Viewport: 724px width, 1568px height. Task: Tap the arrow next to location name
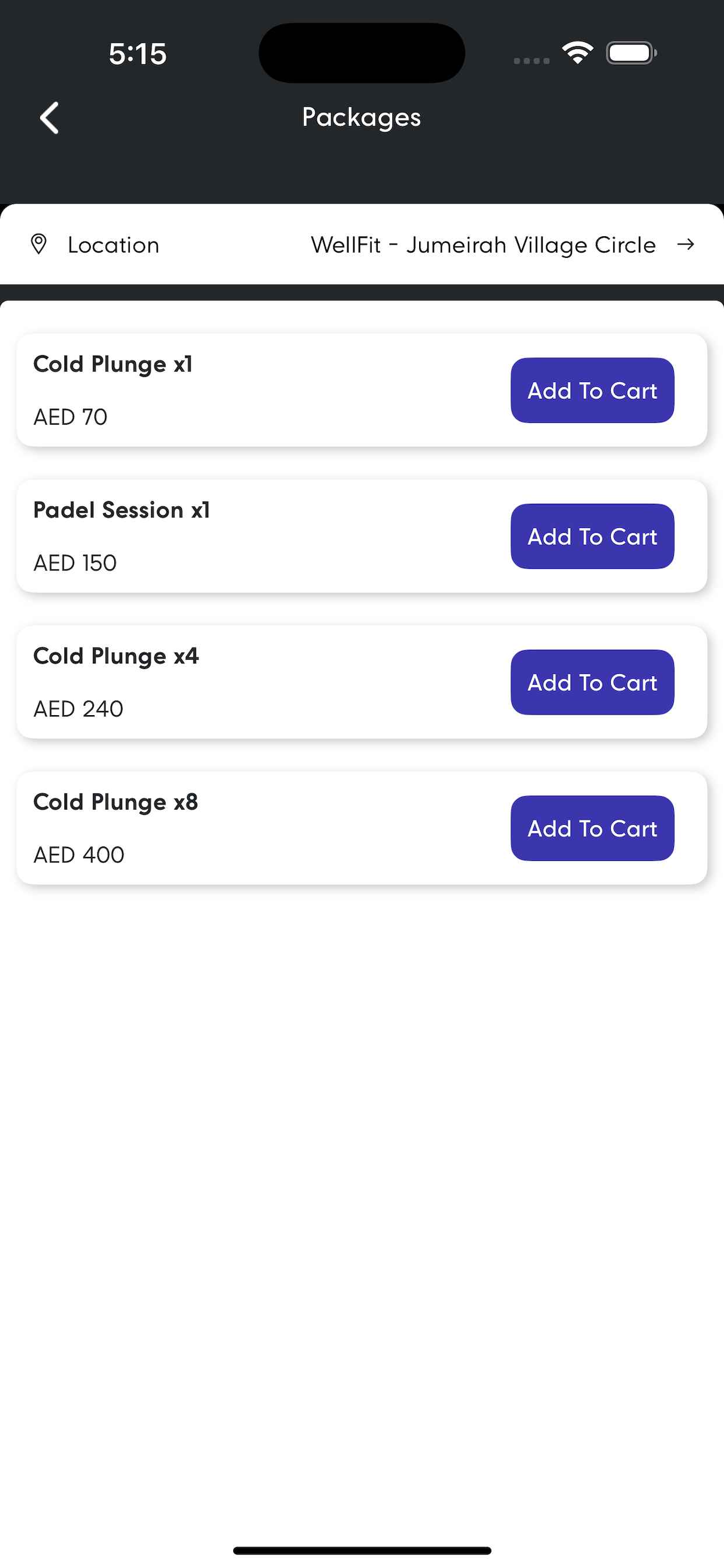686,244
